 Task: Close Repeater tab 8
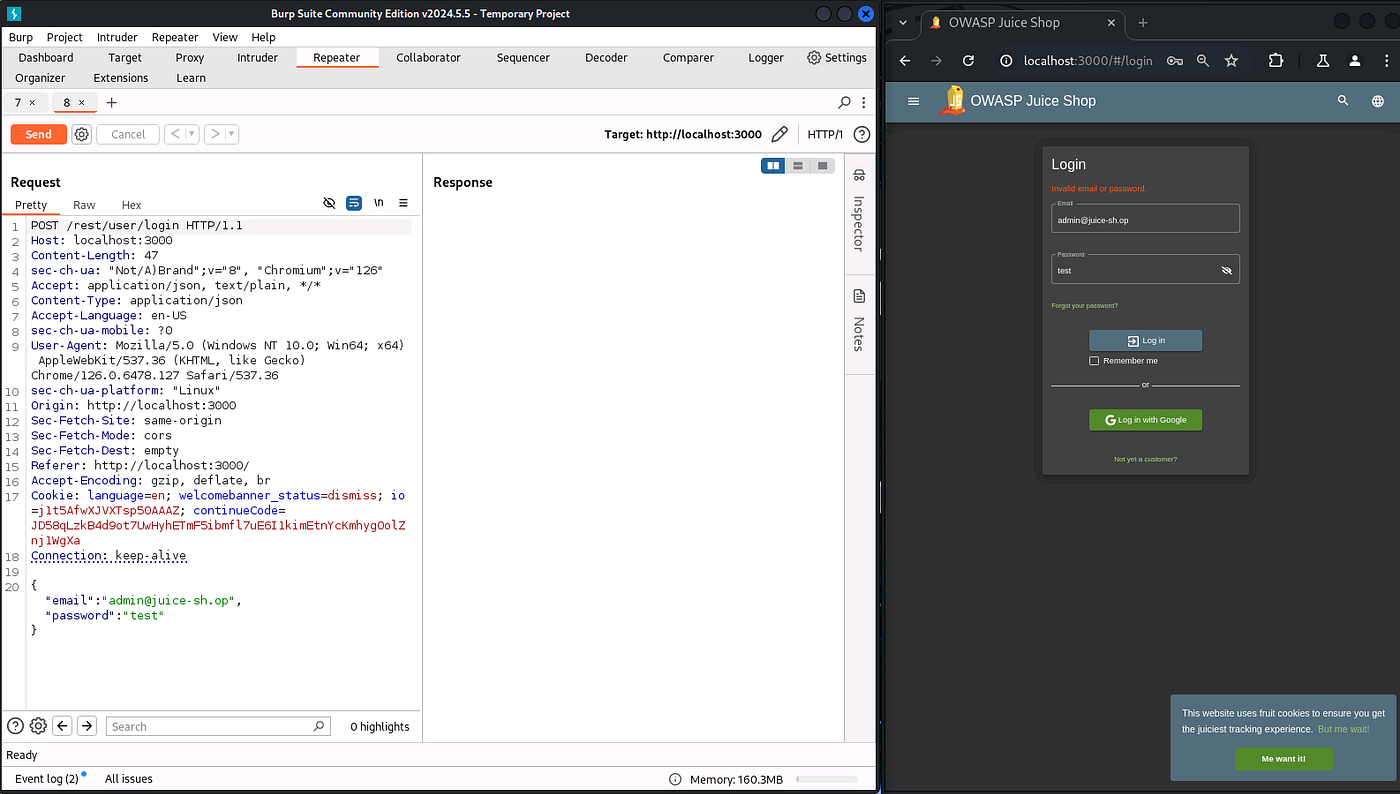[84, 102]
